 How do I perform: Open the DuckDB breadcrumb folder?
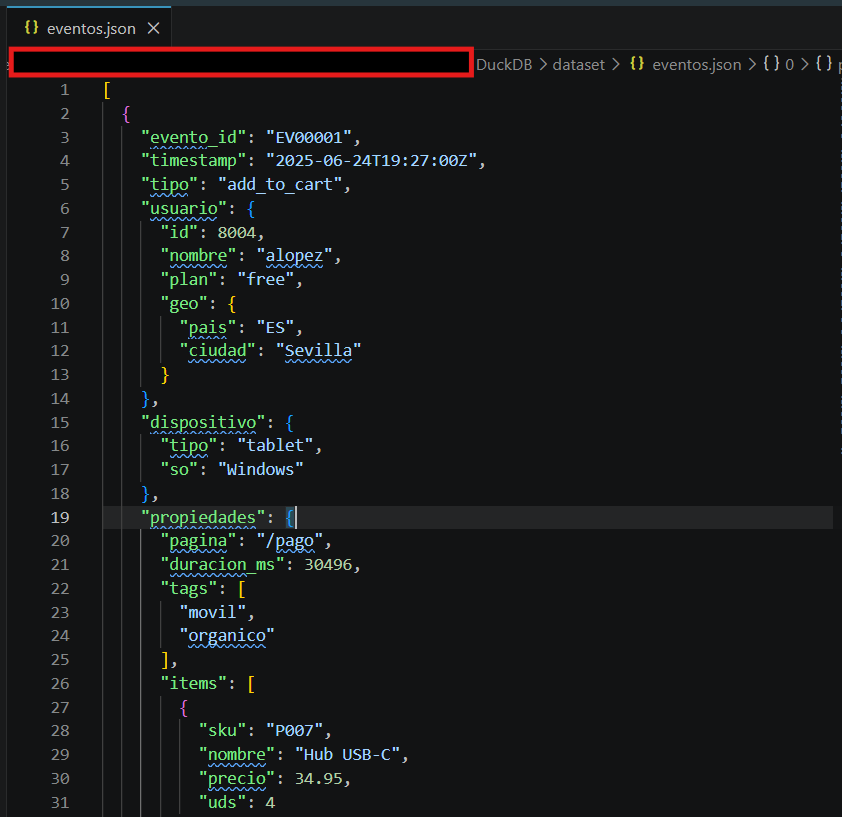point(504,65)
